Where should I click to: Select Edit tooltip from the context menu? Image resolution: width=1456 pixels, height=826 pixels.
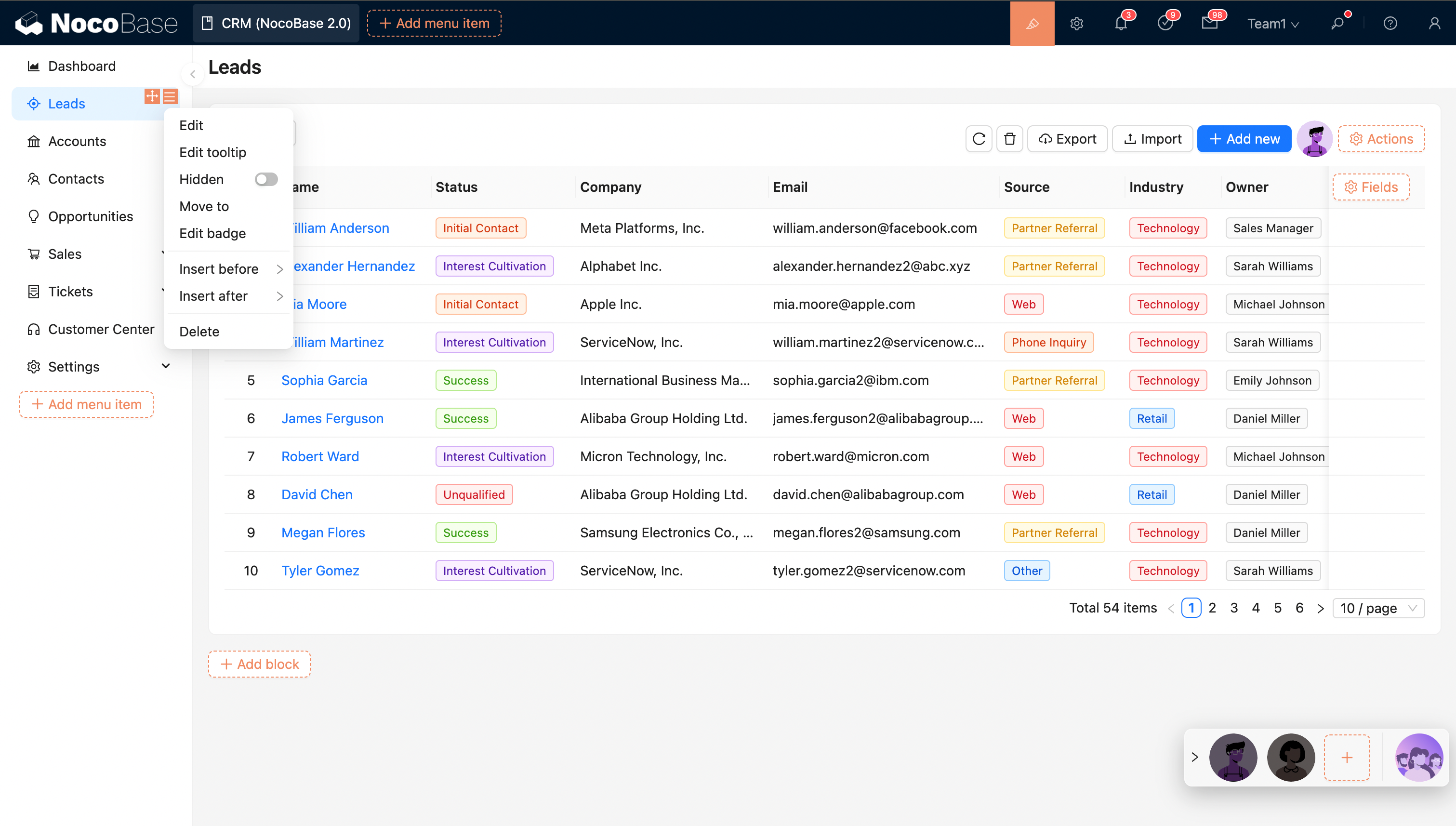click(212, 152)
